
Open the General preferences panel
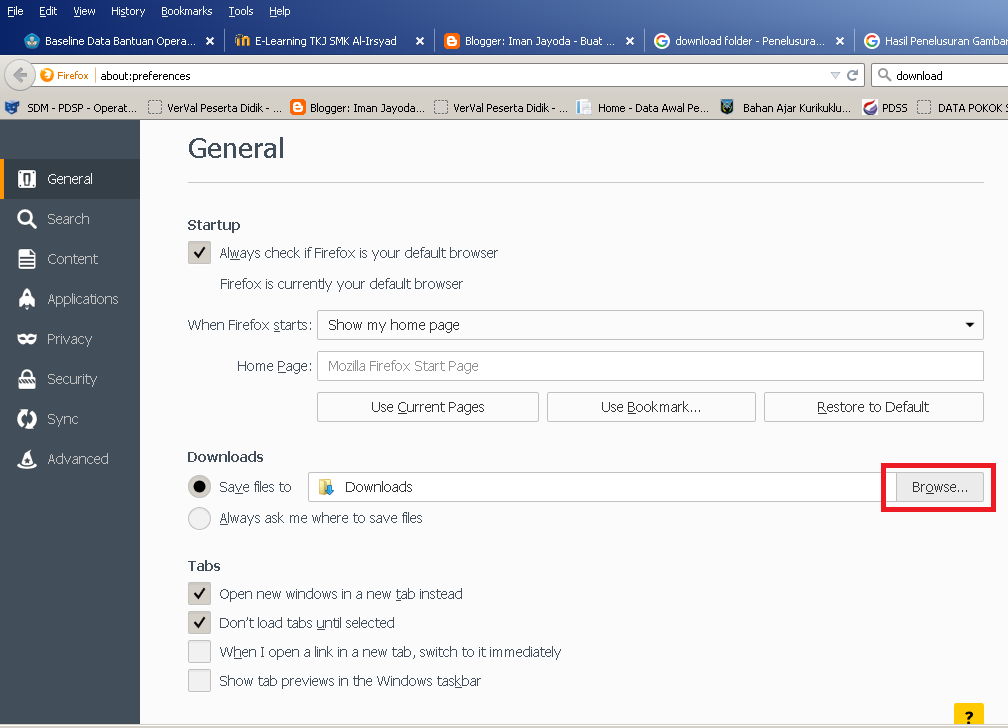click(x=69, y=178)
